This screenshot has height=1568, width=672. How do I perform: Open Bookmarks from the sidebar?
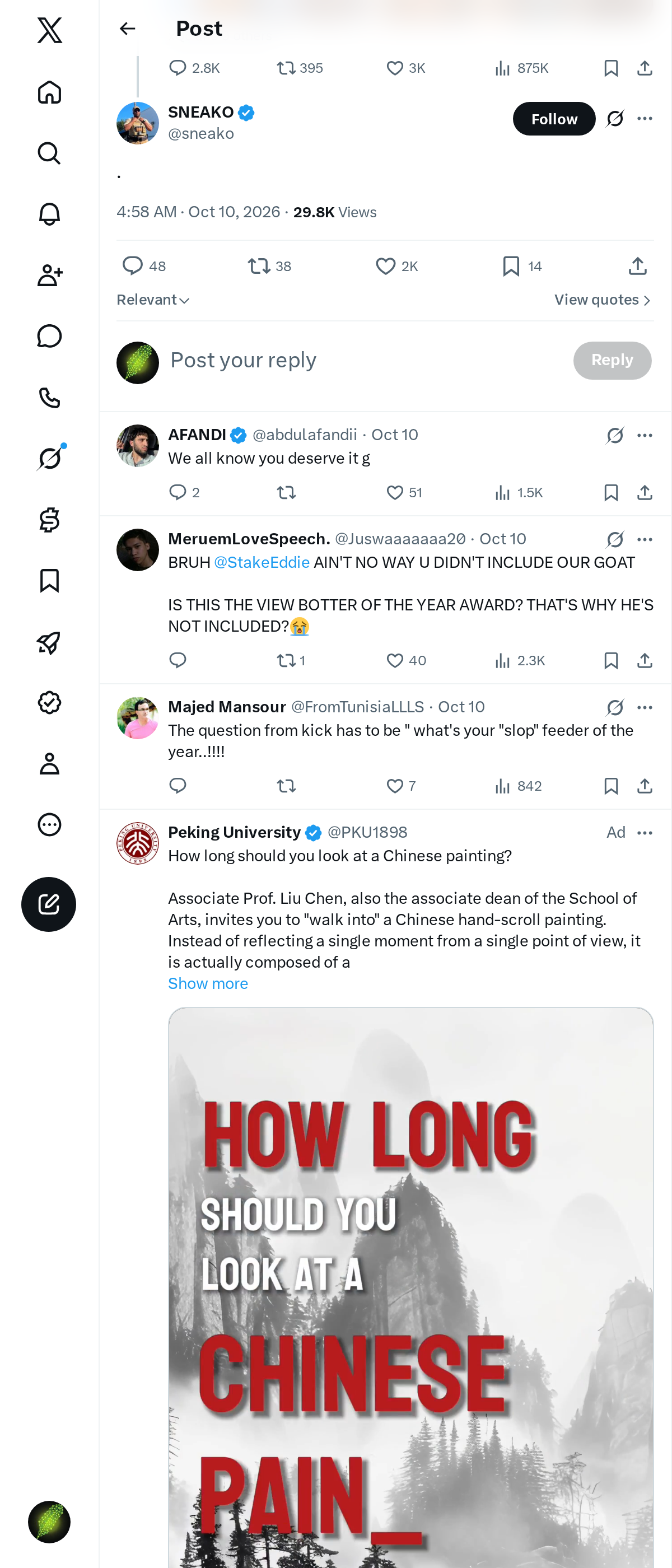click(x=49, y=581)
